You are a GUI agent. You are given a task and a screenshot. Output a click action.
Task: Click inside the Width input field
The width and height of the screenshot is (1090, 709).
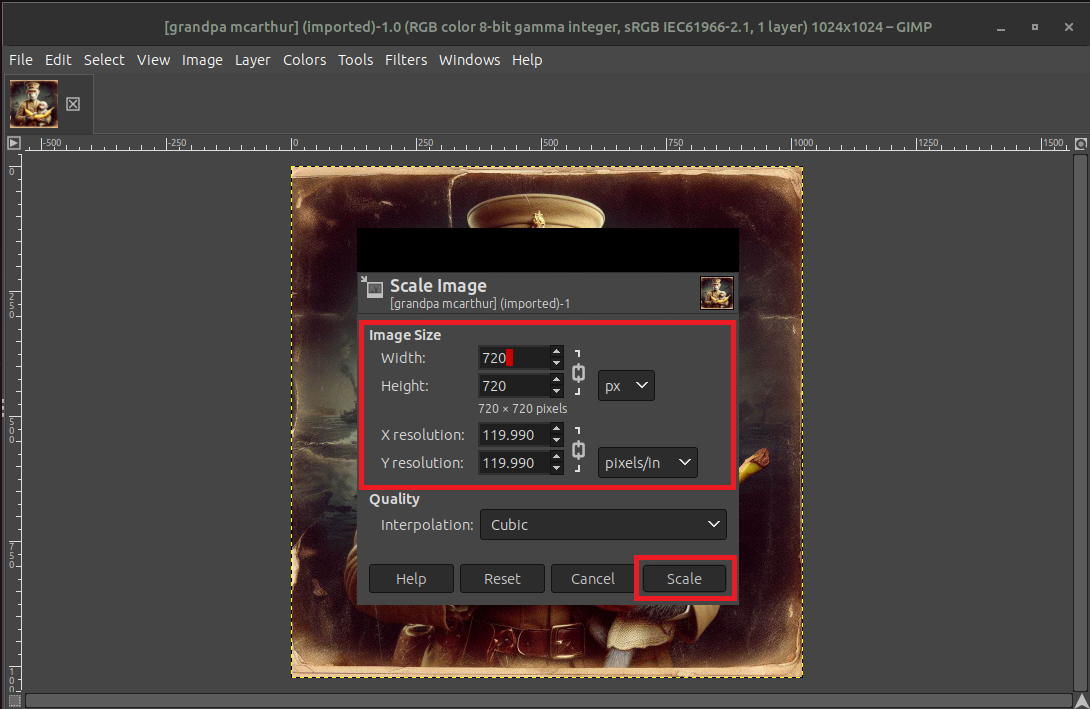510,357
